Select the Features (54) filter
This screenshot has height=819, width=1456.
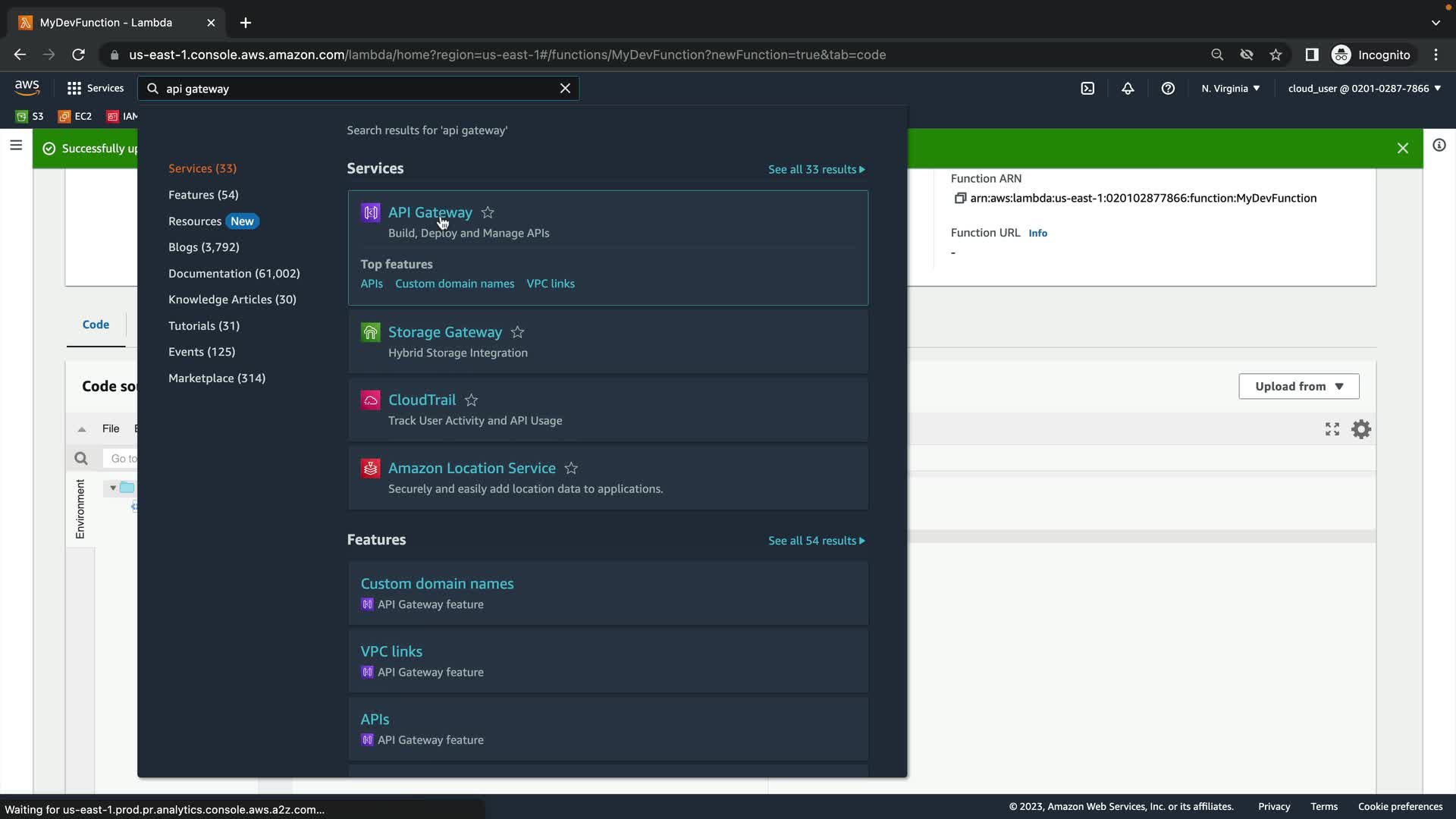click(203, 195)
